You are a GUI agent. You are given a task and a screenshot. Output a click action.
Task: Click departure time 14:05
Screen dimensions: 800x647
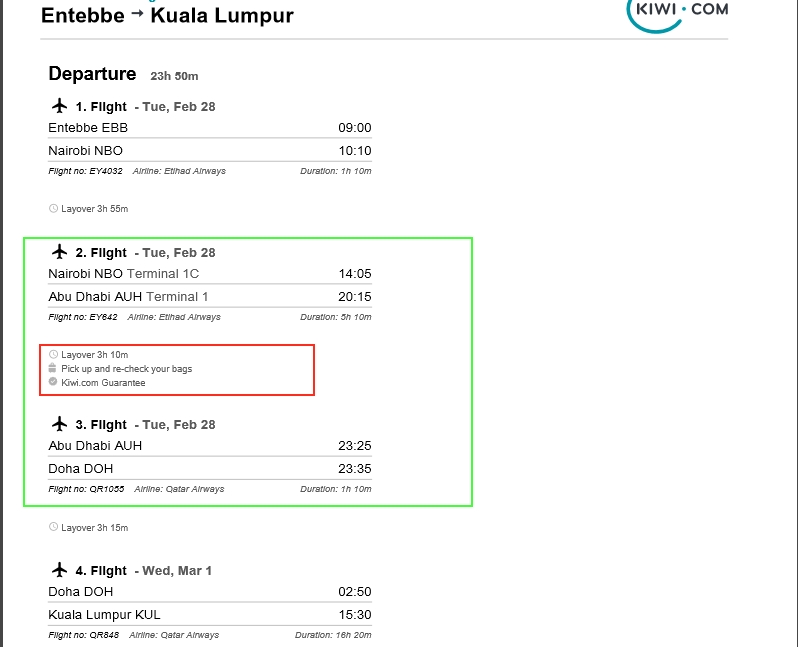point(355,273)
